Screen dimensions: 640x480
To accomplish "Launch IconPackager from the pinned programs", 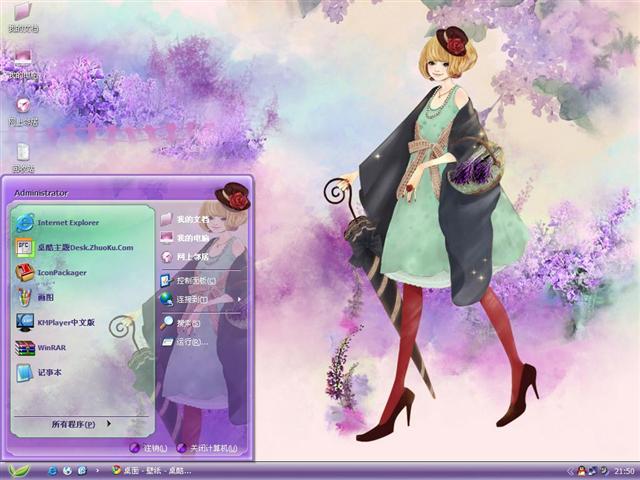I will click(62, 272).
